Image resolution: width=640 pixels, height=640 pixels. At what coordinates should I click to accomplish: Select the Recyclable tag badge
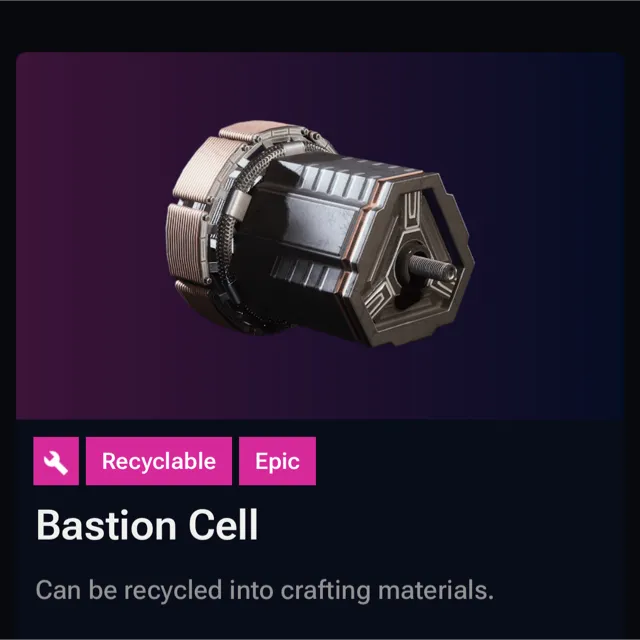click(159, 461)
